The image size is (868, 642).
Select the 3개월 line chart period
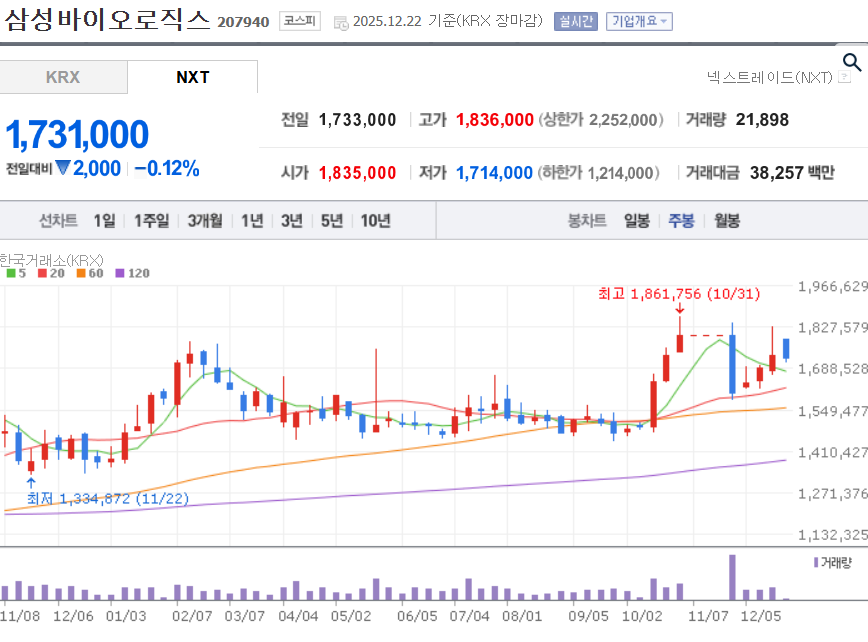(205, 221)
